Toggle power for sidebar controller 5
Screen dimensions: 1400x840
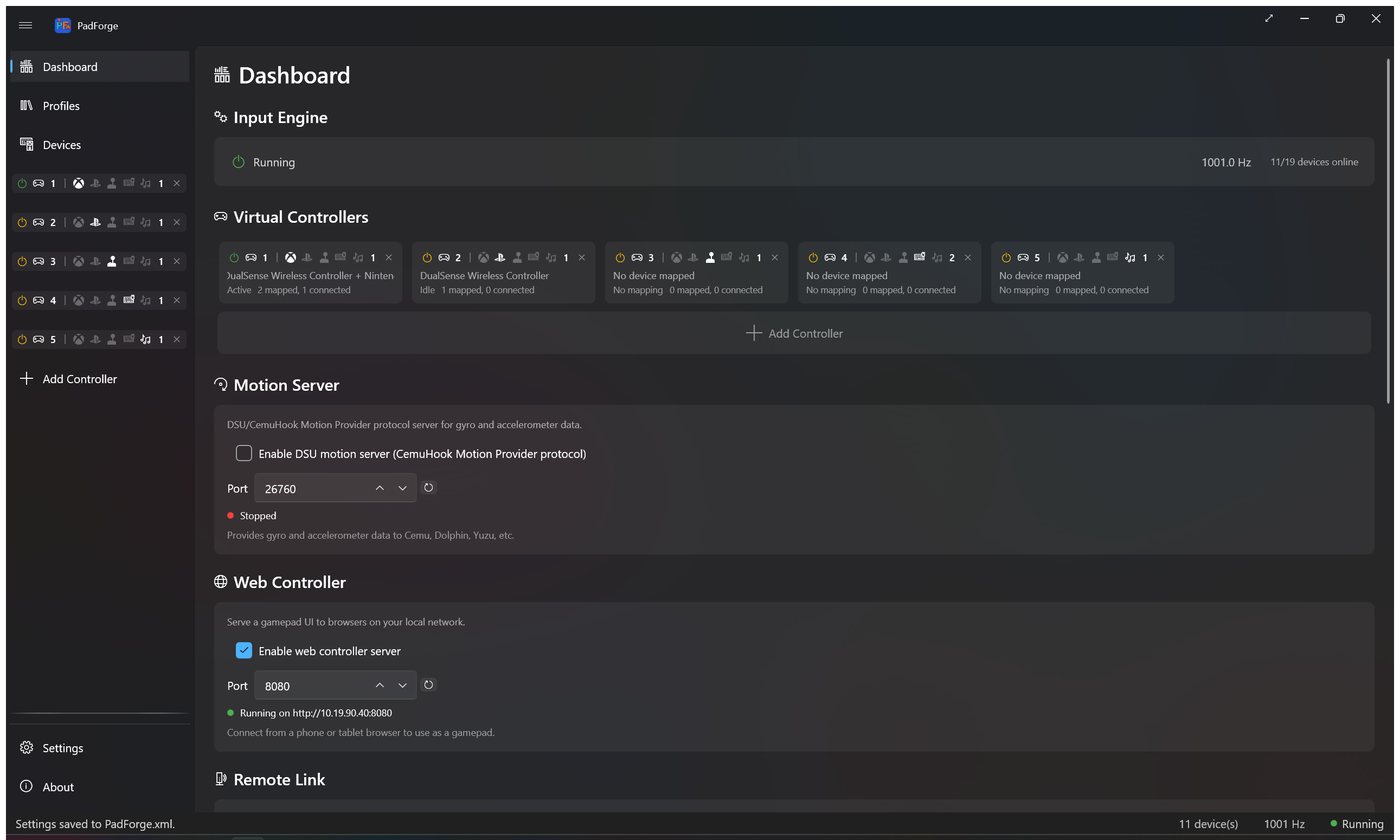(x=22, y=340)
